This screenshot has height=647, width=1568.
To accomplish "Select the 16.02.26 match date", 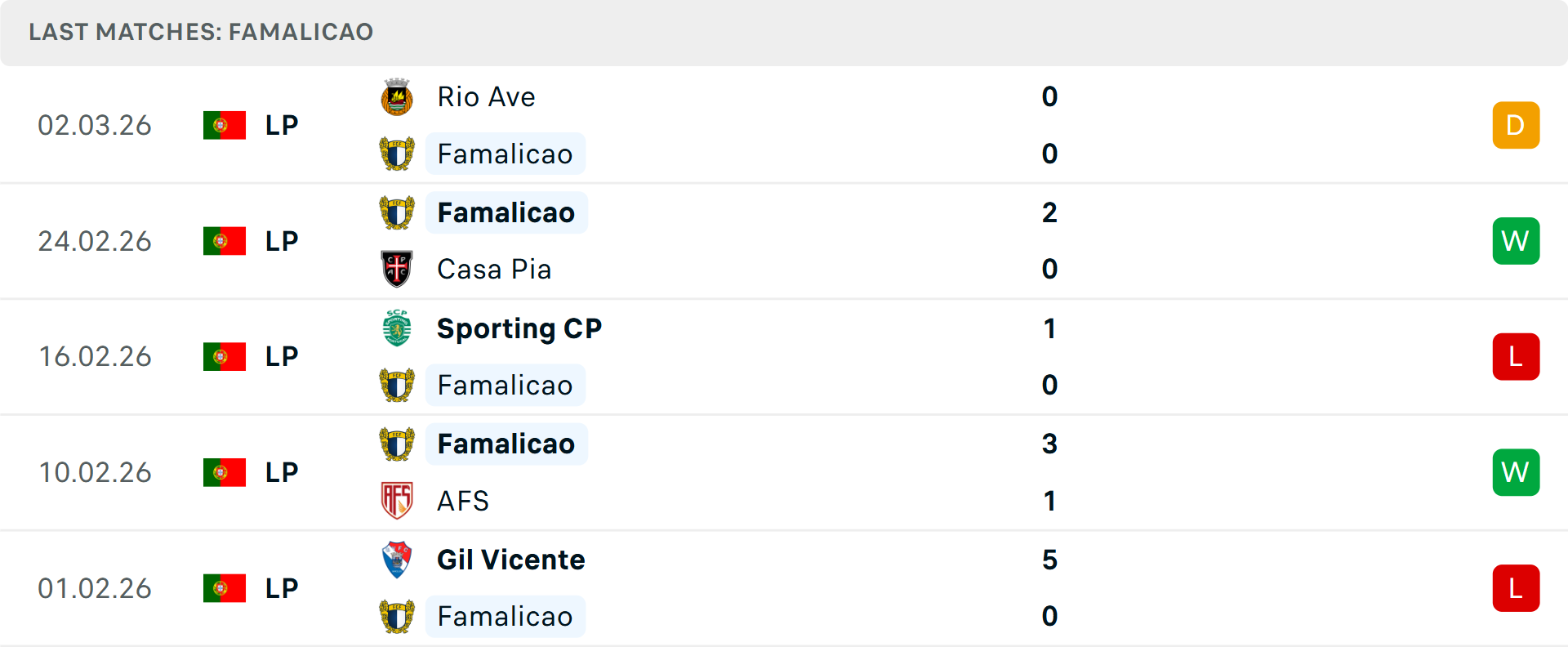I will pyautogui.click(x=95, y=357).
